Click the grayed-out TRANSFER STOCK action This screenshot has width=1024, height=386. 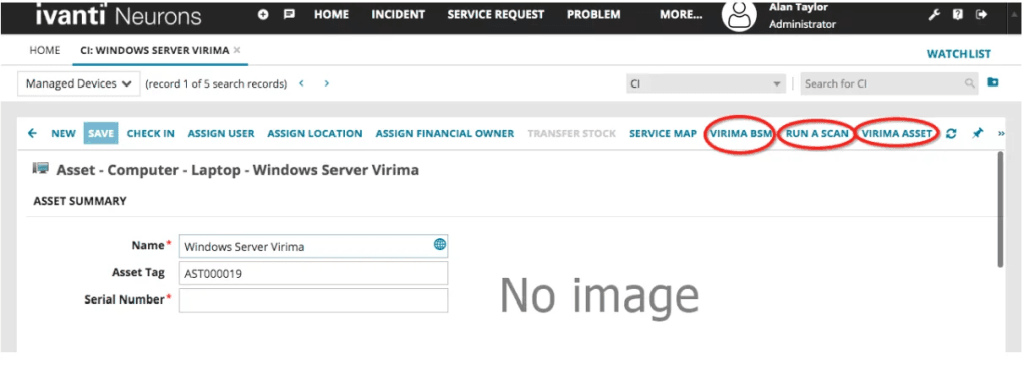[571, 133]
